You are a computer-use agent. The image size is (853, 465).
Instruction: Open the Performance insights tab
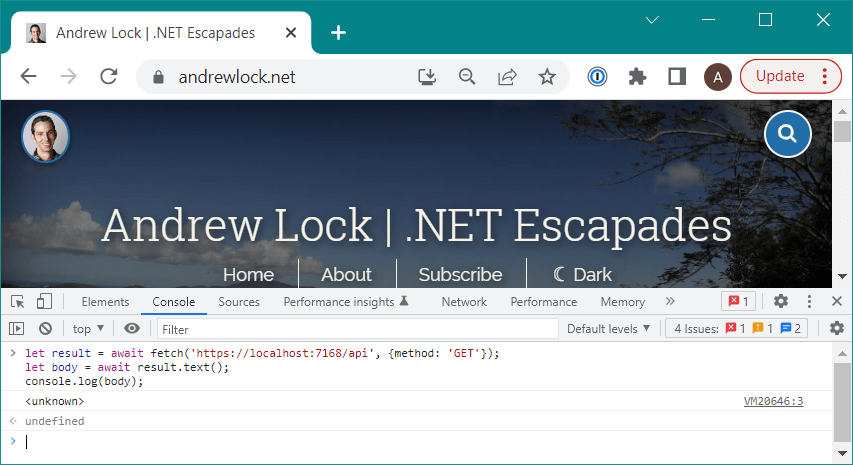click(x=346, y=302)
